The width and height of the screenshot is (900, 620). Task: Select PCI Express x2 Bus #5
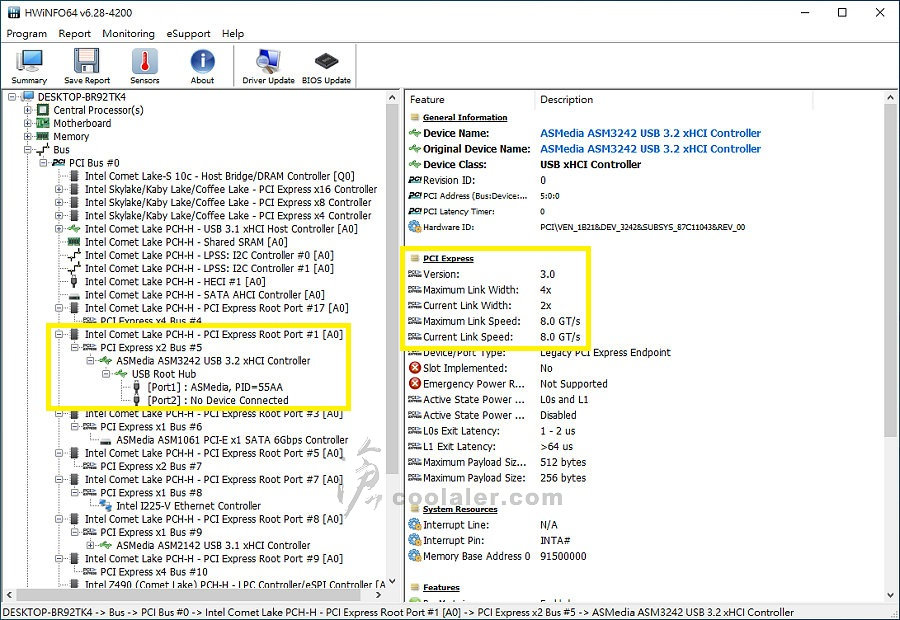click(151, 347)
